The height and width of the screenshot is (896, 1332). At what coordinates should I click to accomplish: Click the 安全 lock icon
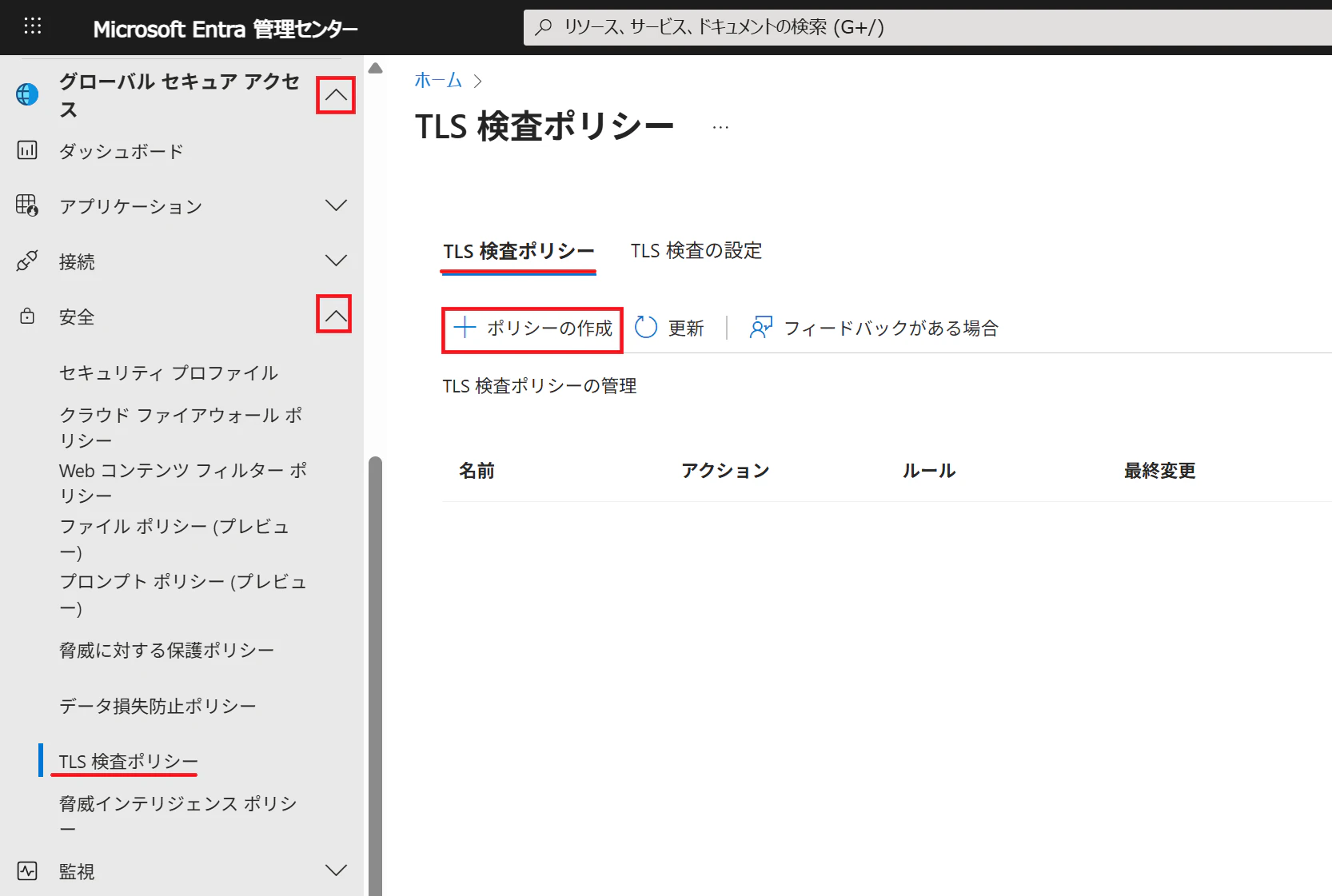[27, 316]
